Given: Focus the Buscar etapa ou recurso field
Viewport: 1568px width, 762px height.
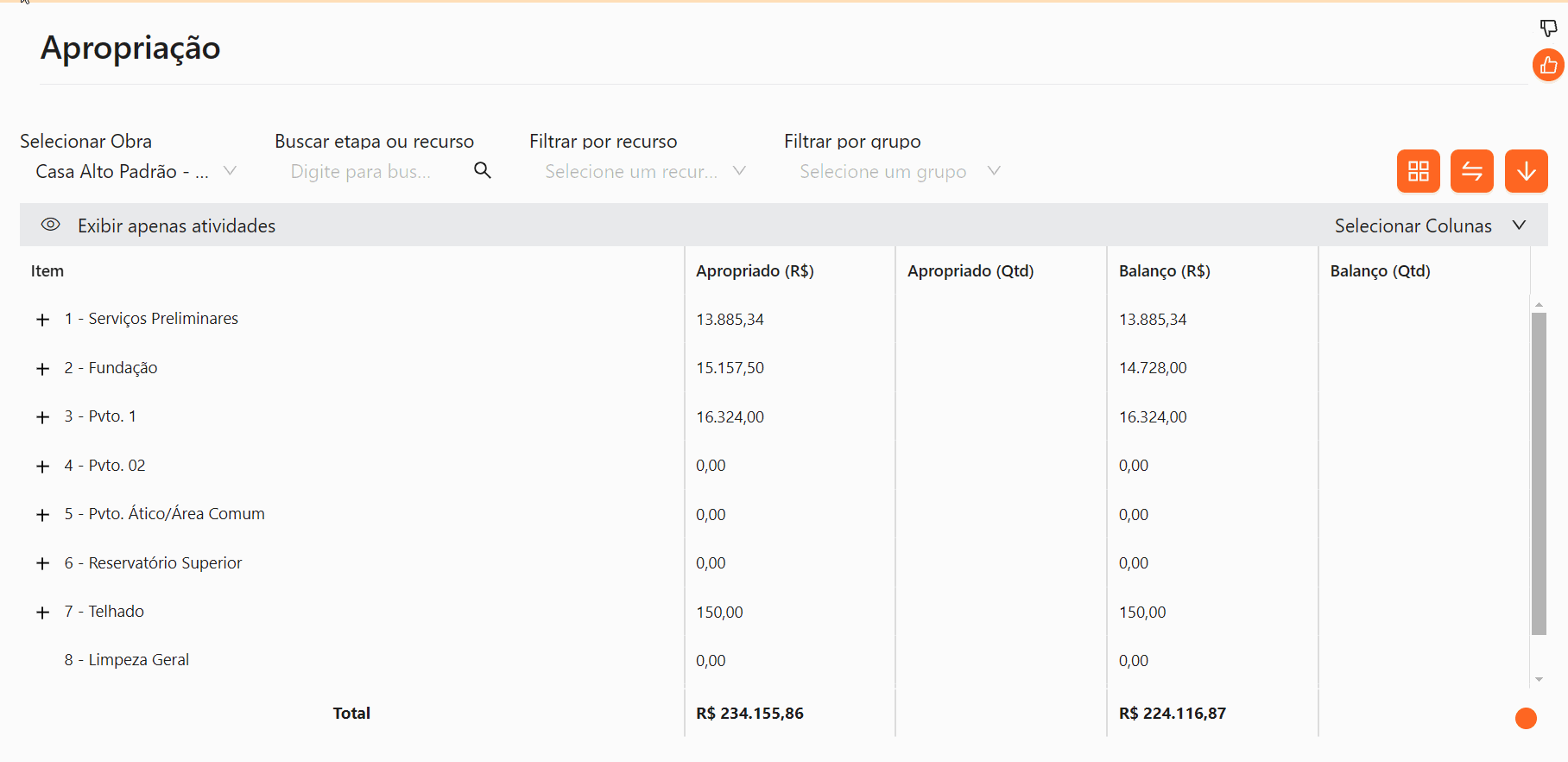Looking at the screenshot, I should click(x=371, y=172).
